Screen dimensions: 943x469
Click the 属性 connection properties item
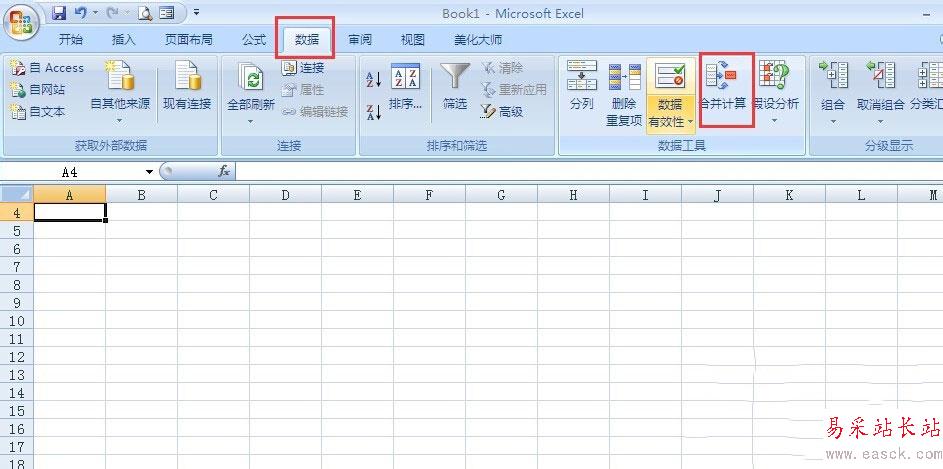tap(303, 90)
